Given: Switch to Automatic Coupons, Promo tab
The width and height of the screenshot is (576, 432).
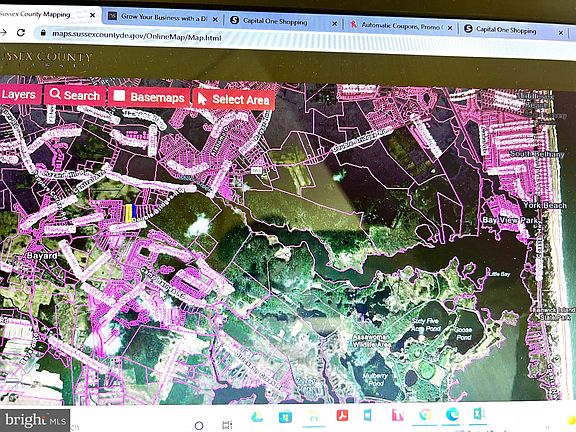Looking at the screenshot, I should (x=400, y=26).
